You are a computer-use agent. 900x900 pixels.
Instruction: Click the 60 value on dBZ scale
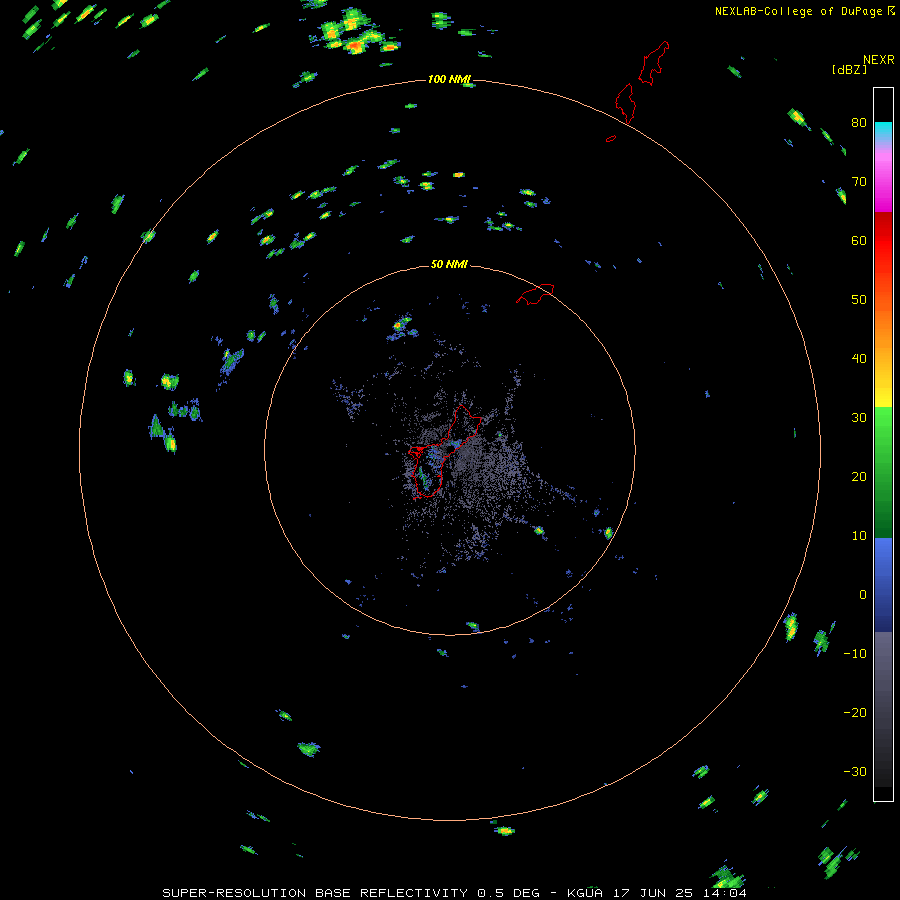(859, 240)
